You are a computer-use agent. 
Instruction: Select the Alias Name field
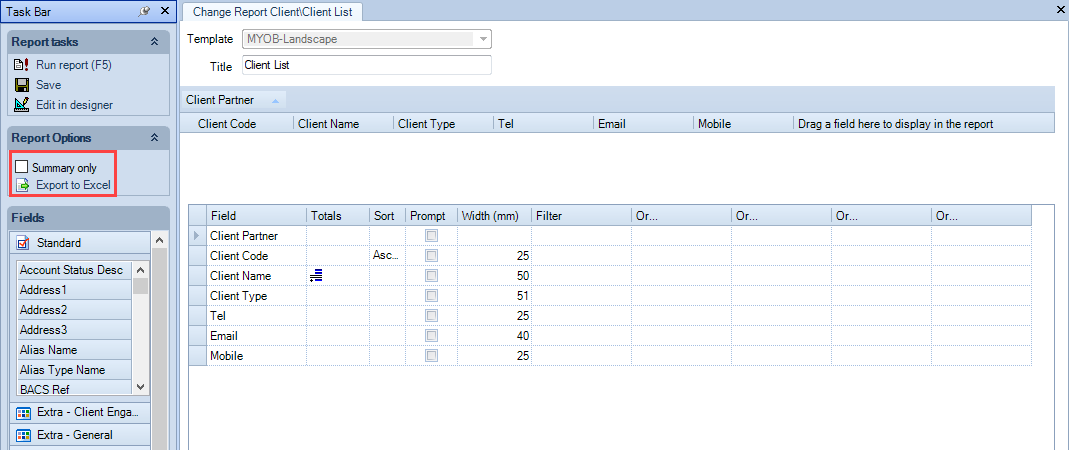click(74, 350)
